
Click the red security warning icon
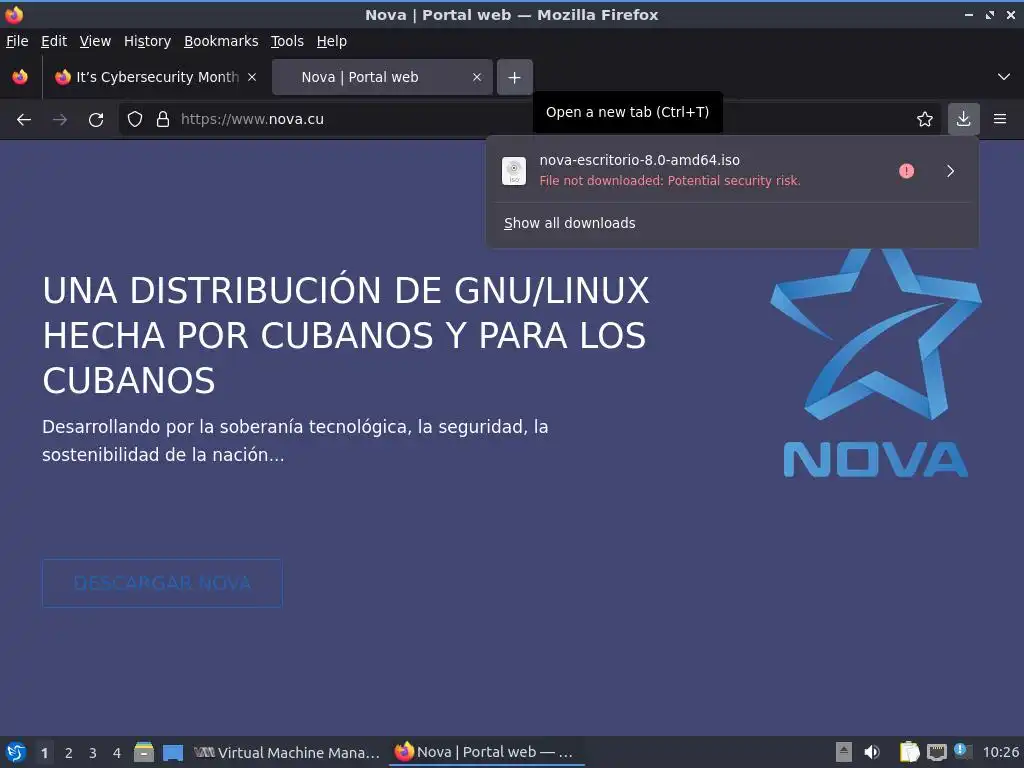[x=906, y=171]
